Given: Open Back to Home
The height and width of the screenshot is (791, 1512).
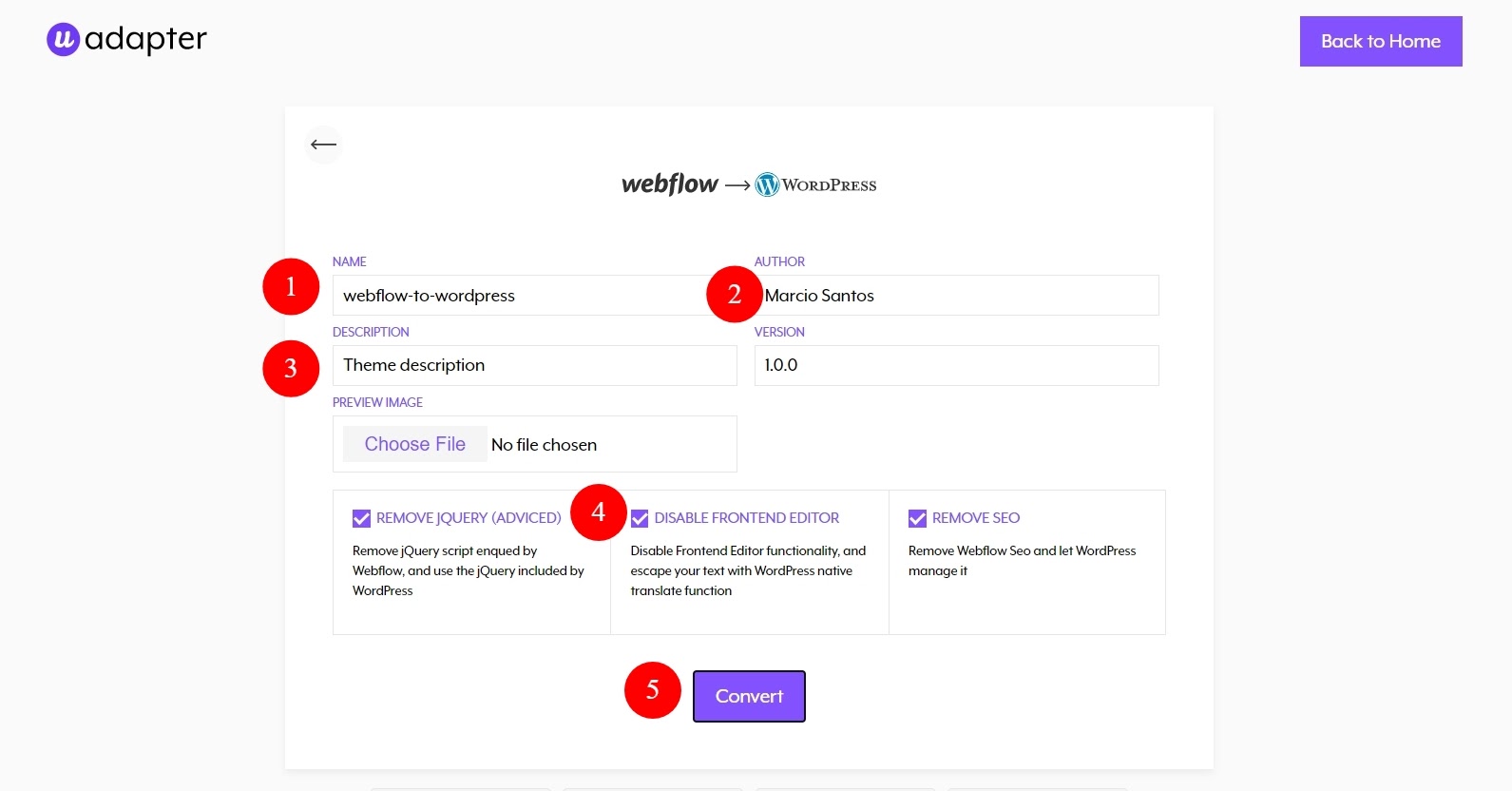Looking at the screenshot, I should coord(1381,41).
